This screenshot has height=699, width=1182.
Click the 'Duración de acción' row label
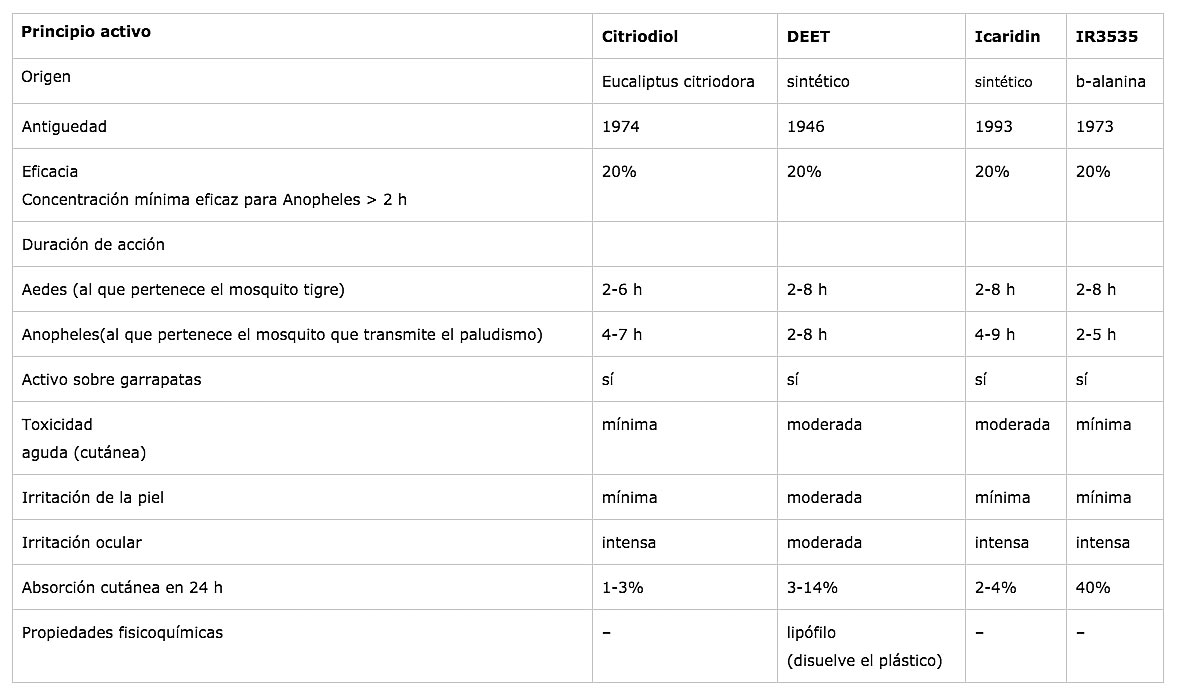(93, 244)
